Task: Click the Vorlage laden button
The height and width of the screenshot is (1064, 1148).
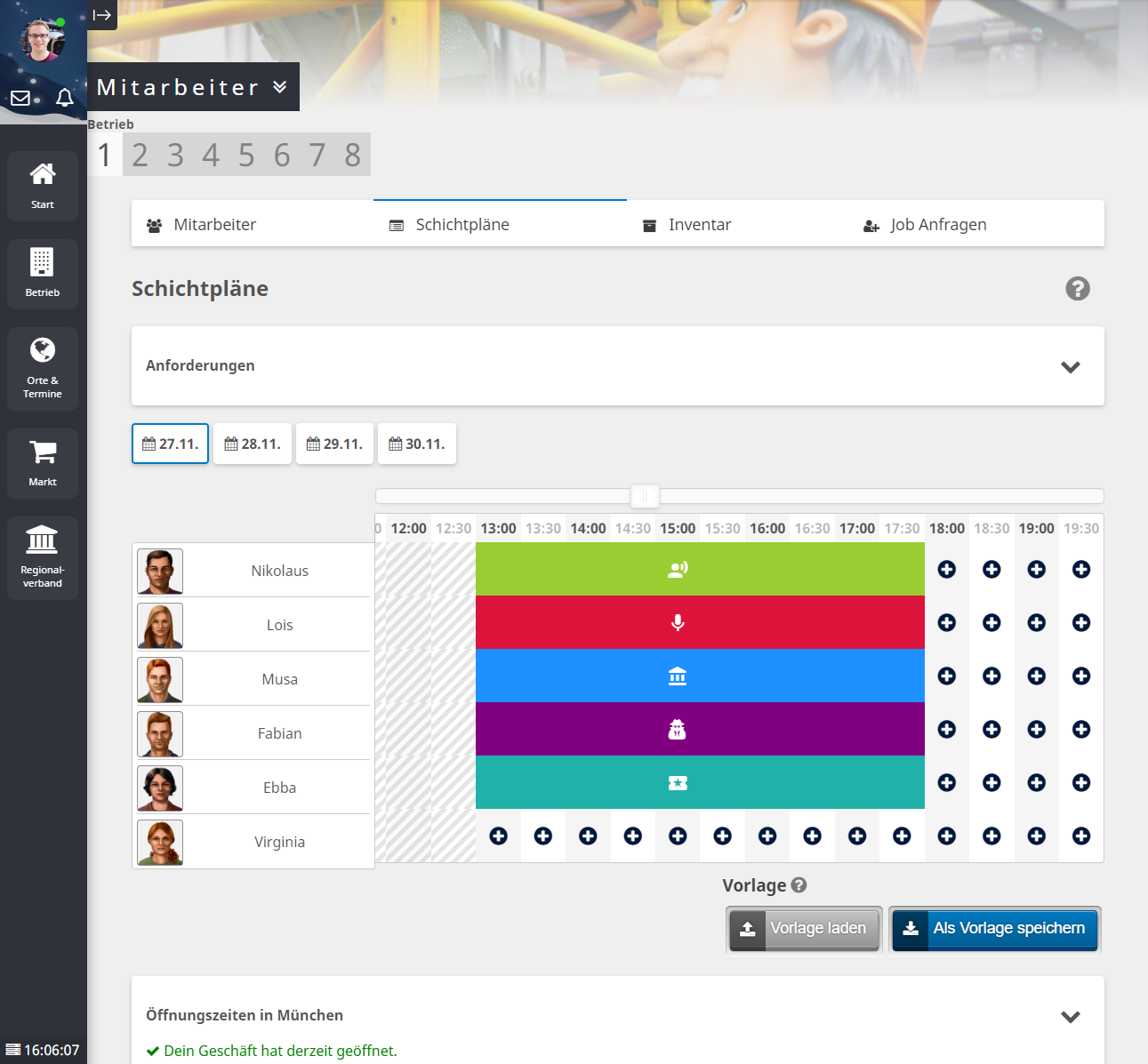Action: [x=804, y=929]
